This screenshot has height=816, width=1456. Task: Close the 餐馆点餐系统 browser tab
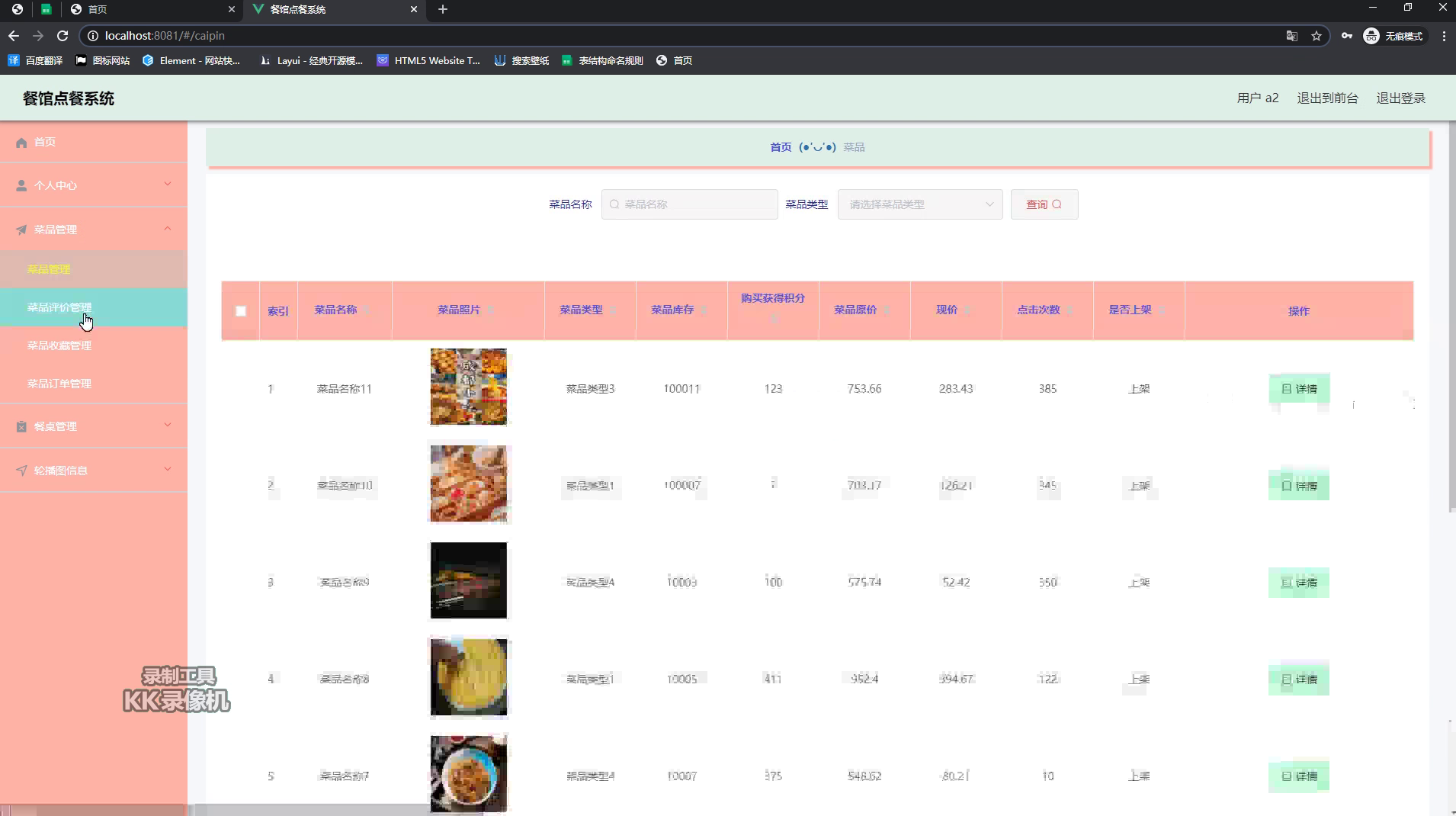point(414,9)
